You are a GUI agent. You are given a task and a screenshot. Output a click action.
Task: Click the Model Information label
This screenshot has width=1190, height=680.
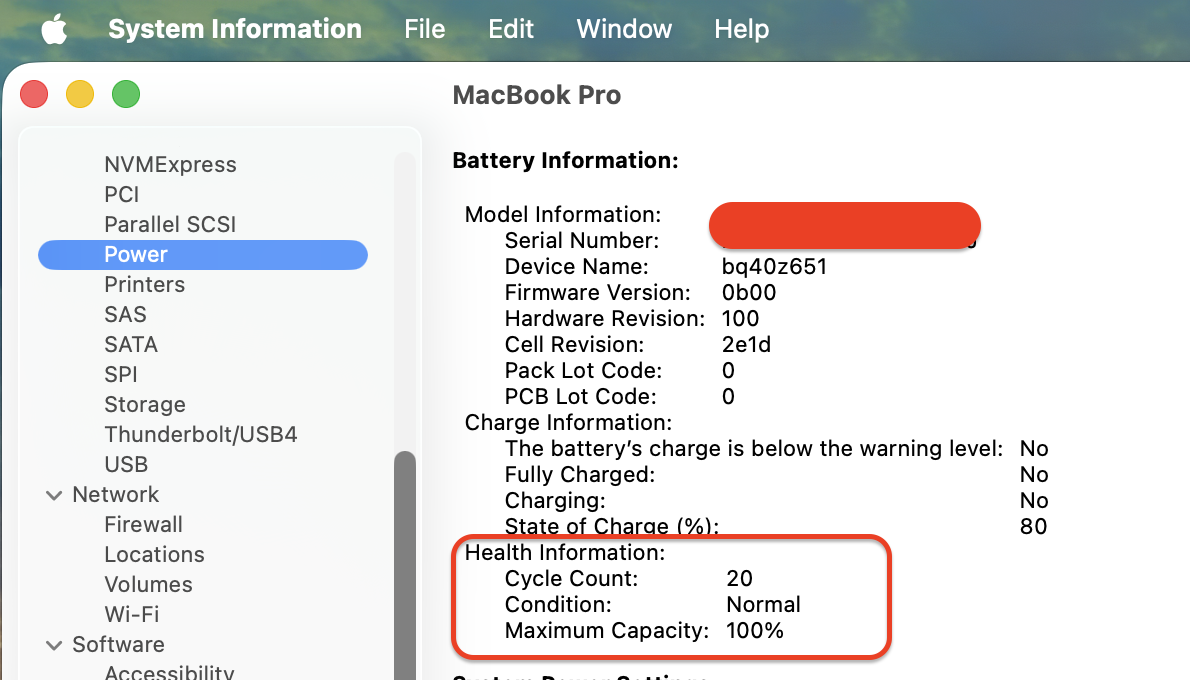coord(562,215)
